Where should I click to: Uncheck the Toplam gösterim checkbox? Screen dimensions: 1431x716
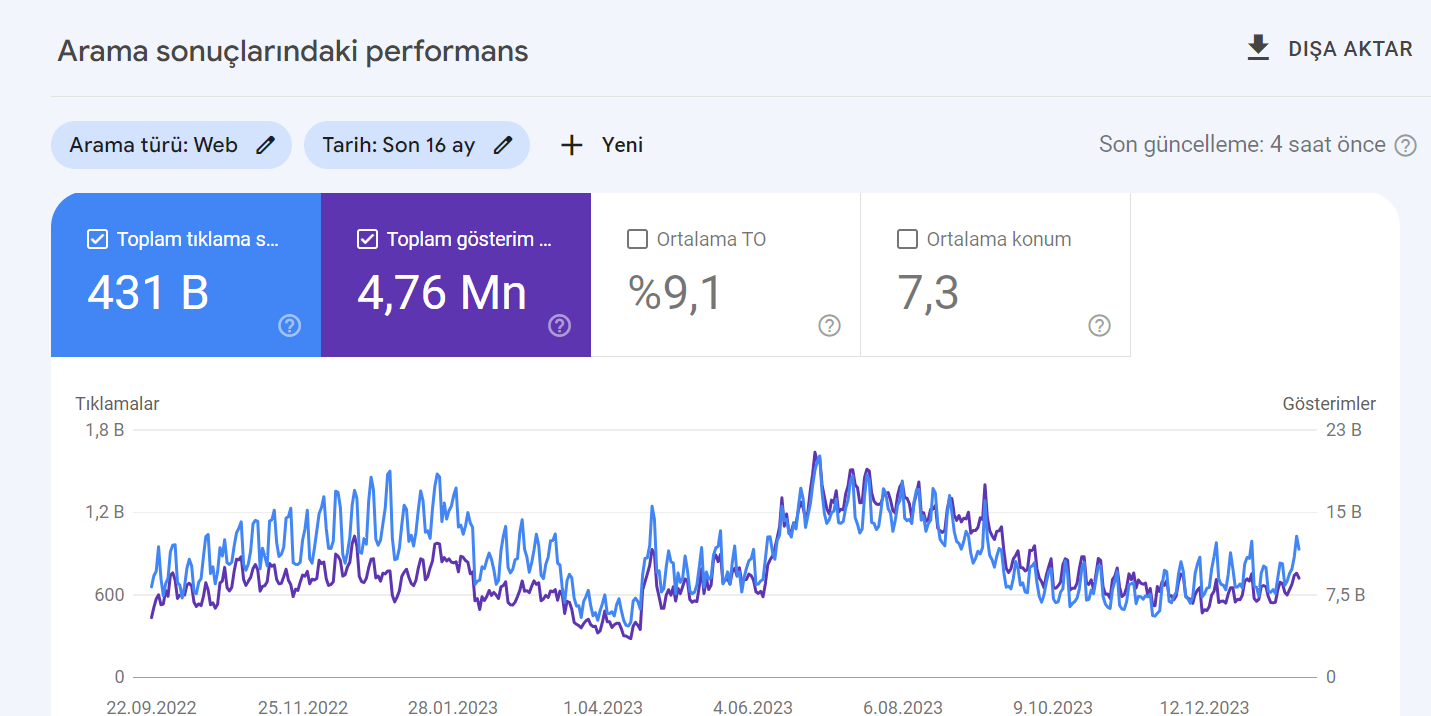tap(367, 239)
